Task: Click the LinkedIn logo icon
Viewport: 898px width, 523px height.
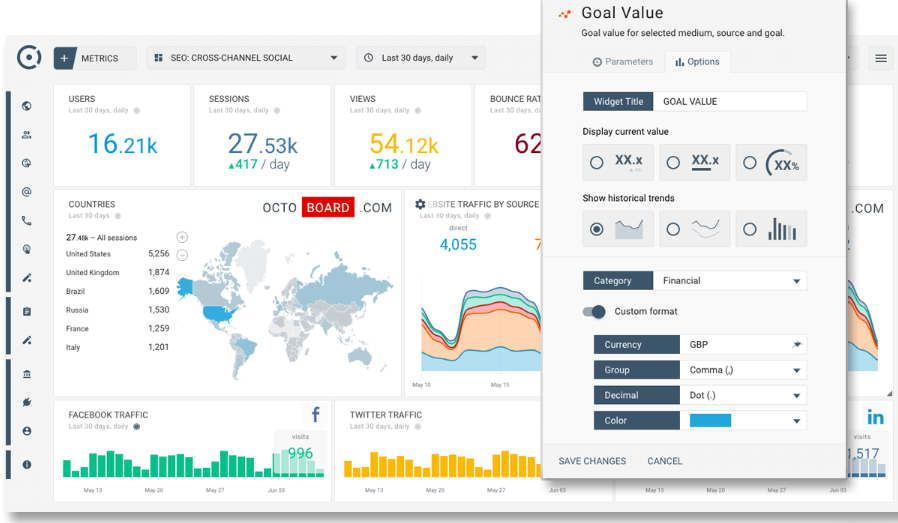Action: click(875, 417)
